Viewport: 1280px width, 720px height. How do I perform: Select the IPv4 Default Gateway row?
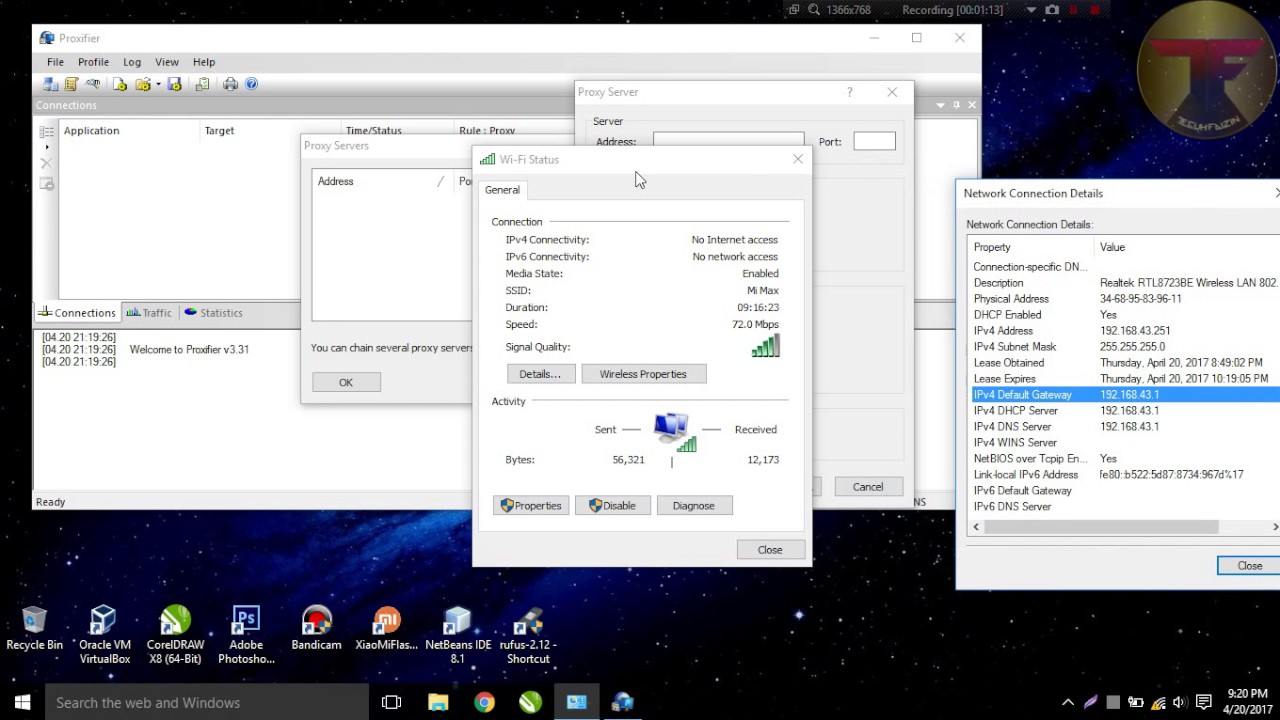point(1126,395)
